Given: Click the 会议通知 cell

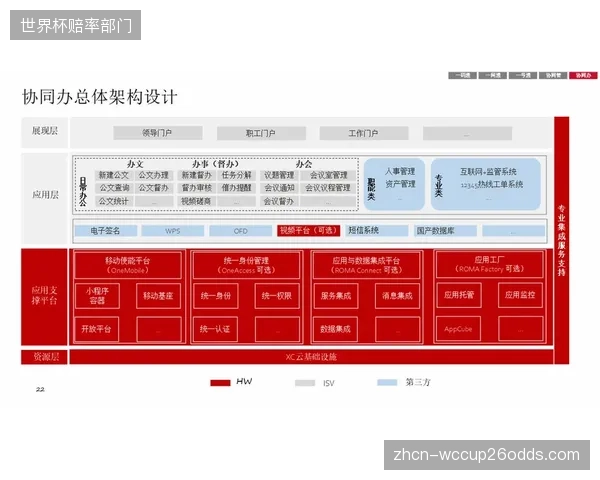Looking at the screenshot, I should pyautogui.click(x=279, y=188).
